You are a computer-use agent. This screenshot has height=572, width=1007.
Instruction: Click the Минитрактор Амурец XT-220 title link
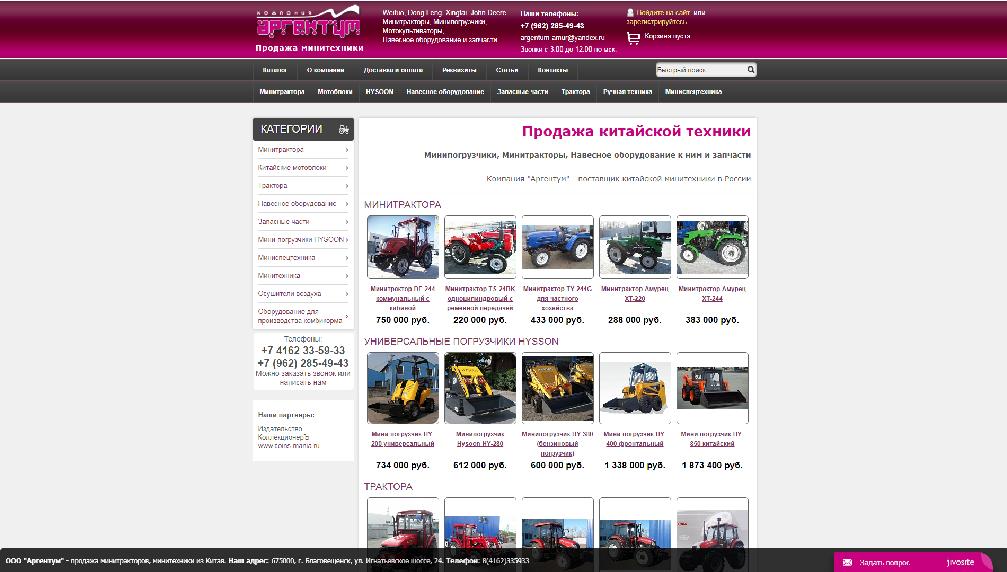pos(635,293)
